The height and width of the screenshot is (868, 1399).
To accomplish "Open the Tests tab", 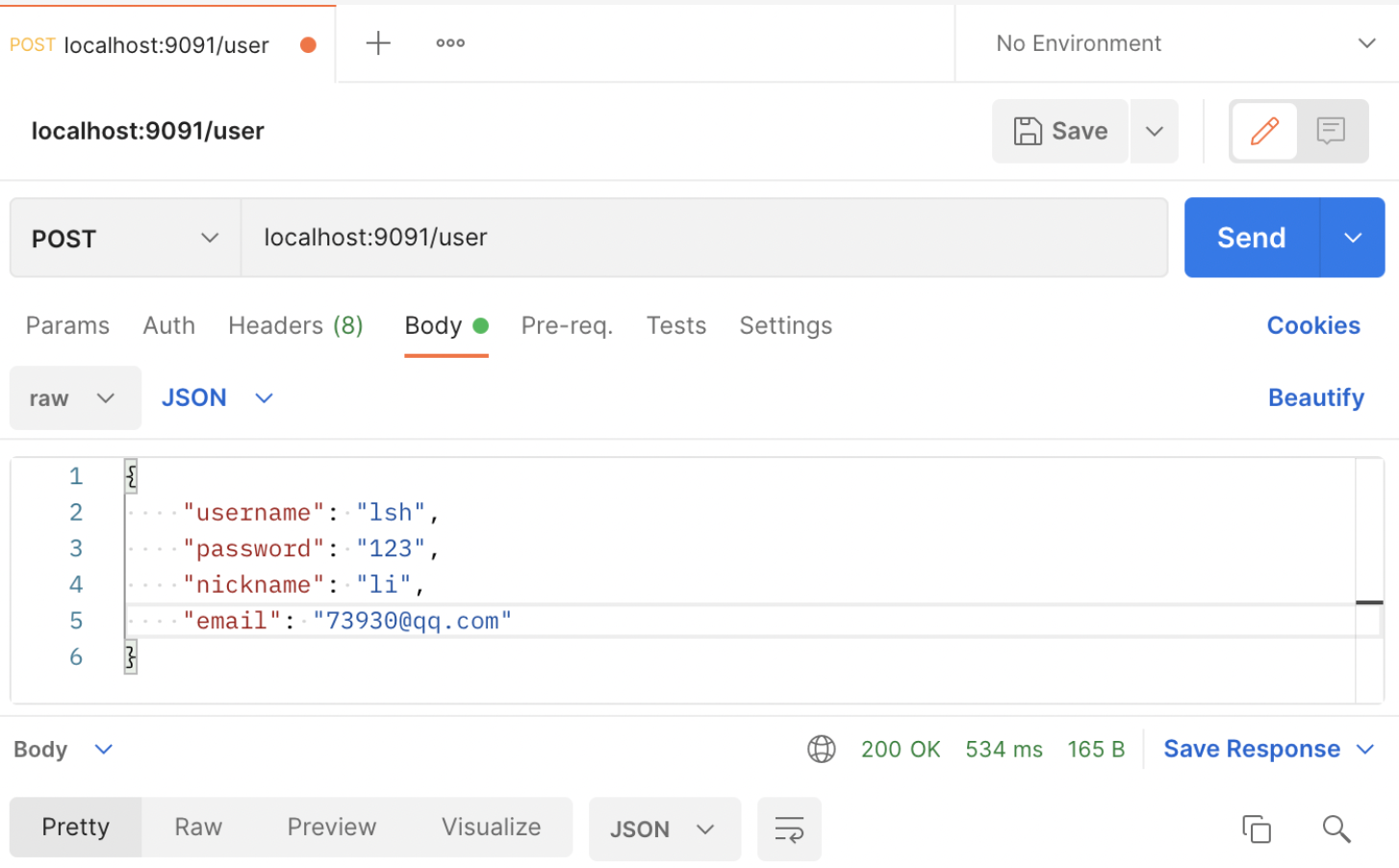I will pos(675,326).
